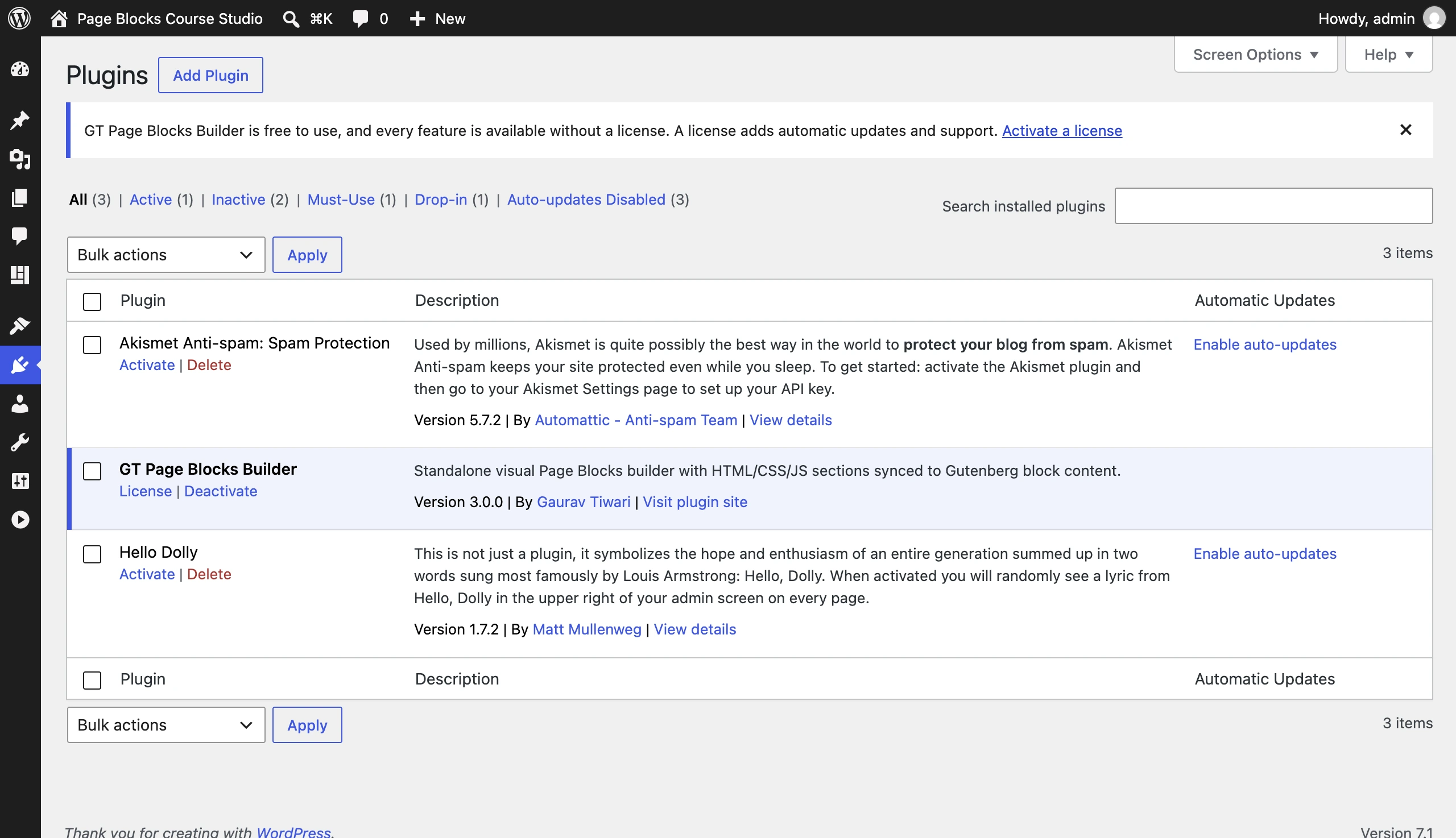Image resolution: width=1456 pixels, height=838 pixels.
Task: Open the Dashboard sidebar icon
Action: click(x=20, y=69)
